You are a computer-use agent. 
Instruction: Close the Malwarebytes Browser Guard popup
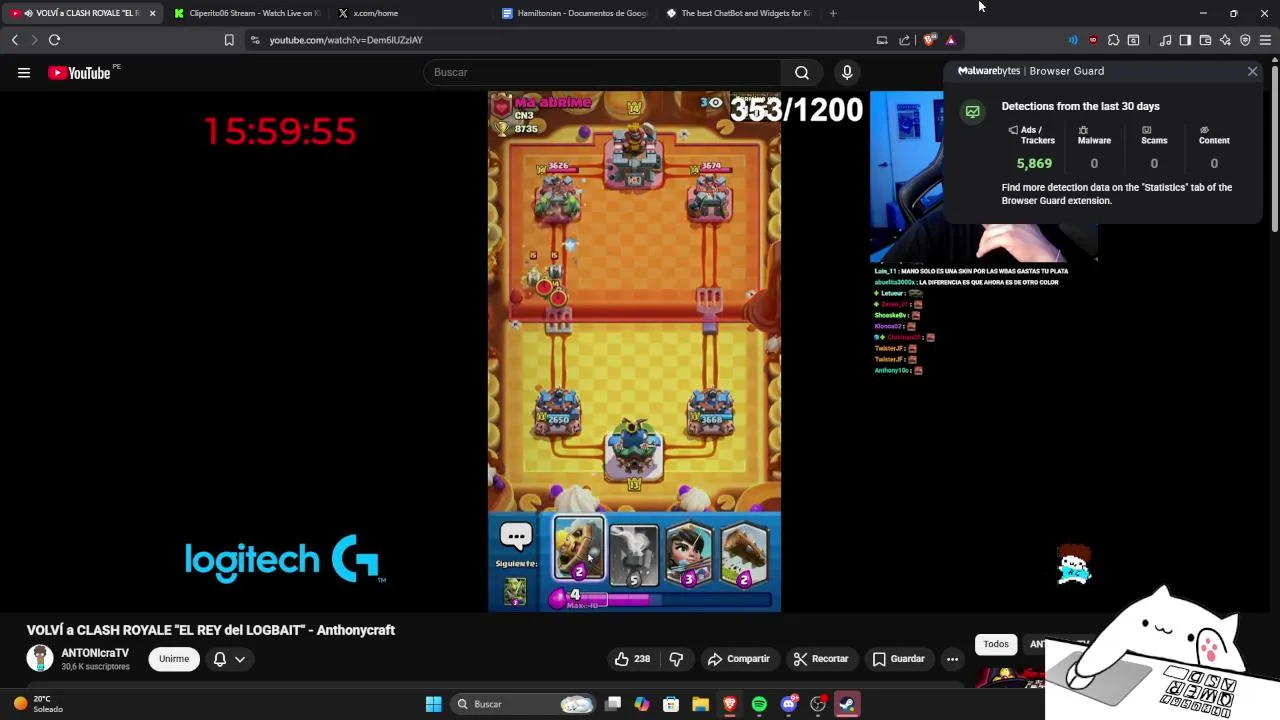point(1252,71)
